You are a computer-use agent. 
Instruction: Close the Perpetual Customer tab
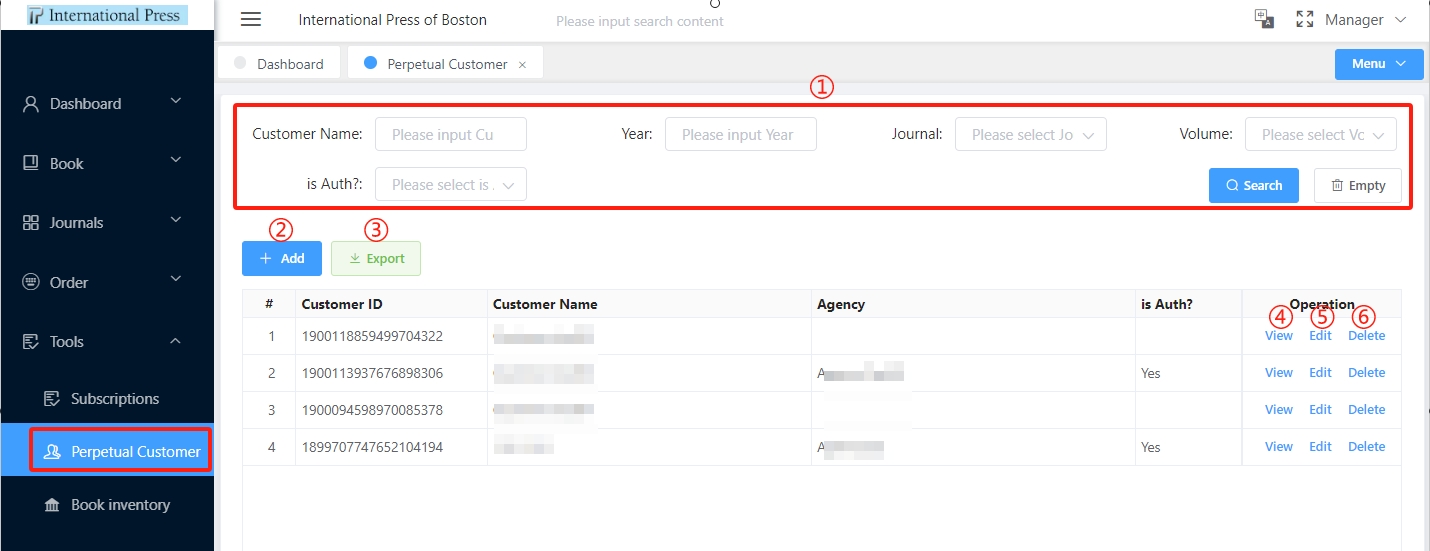click(x=522, y=64)
